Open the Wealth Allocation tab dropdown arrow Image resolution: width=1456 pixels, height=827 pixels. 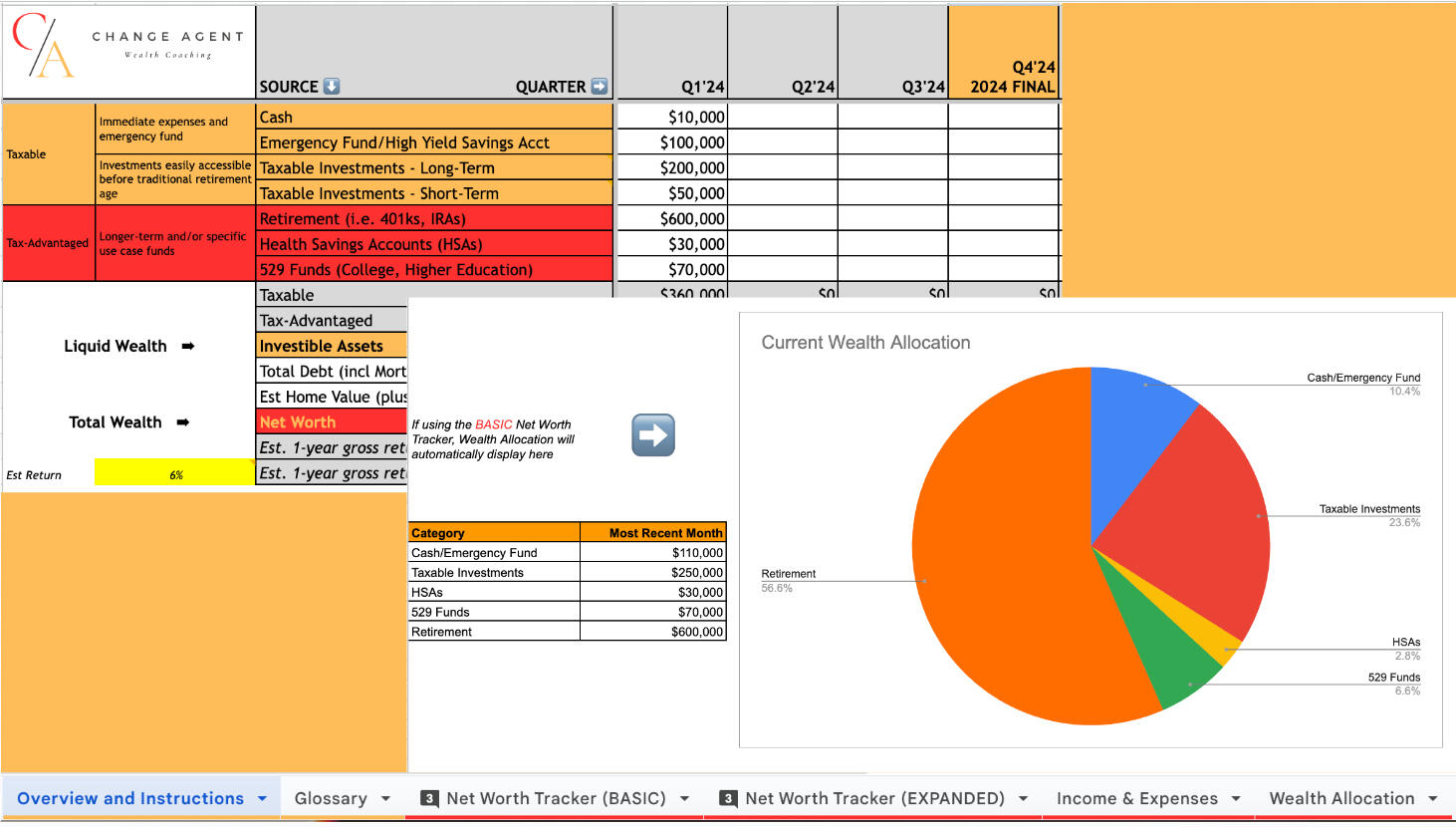tap(1433, 798)
